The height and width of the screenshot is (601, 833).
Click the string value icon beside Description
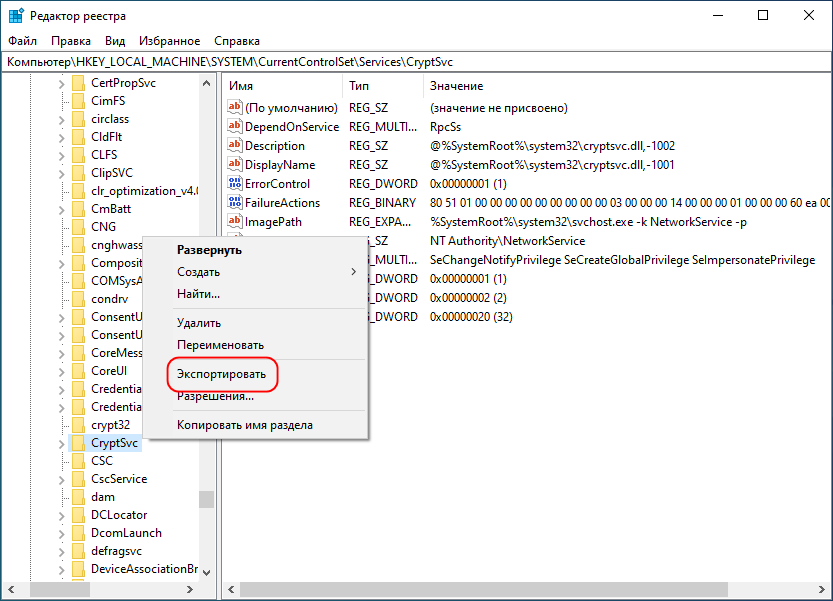[x=236, y=146]
